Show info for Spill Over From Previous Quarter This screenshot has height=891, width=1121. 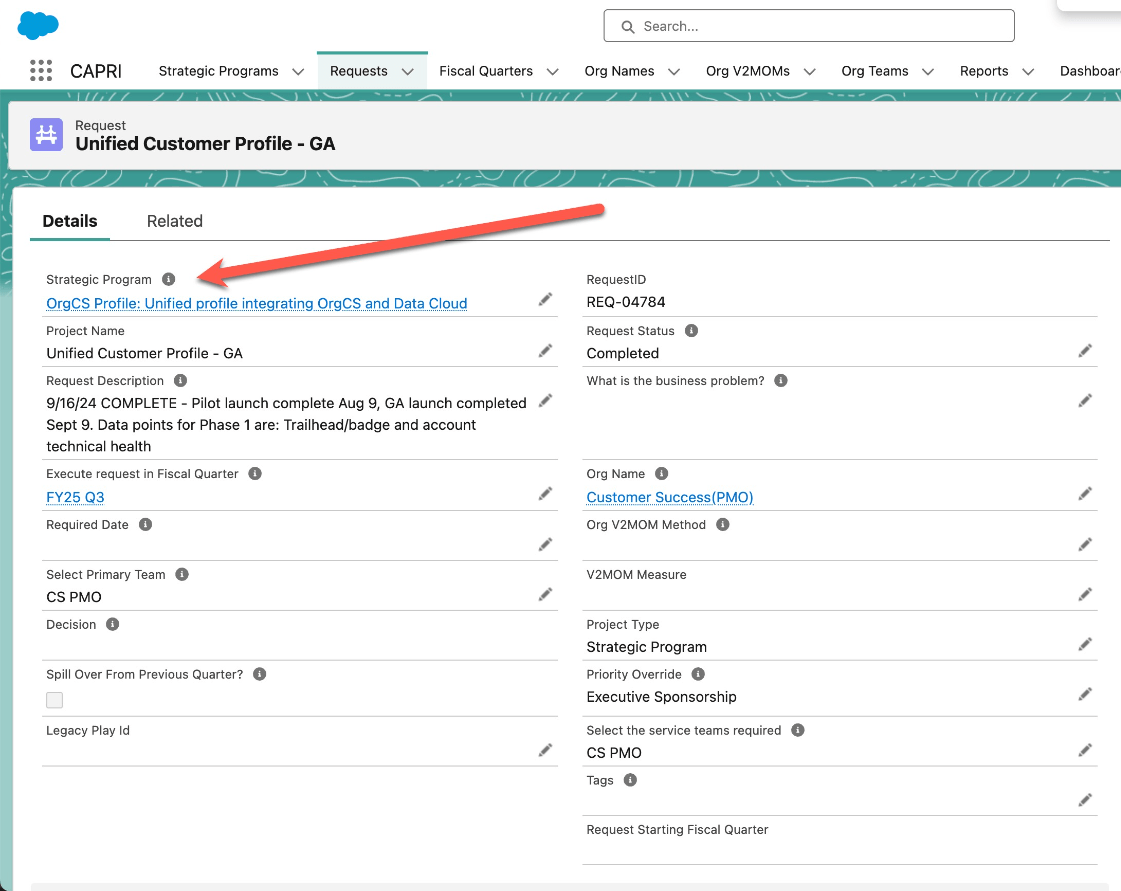[x=260, y=674]
